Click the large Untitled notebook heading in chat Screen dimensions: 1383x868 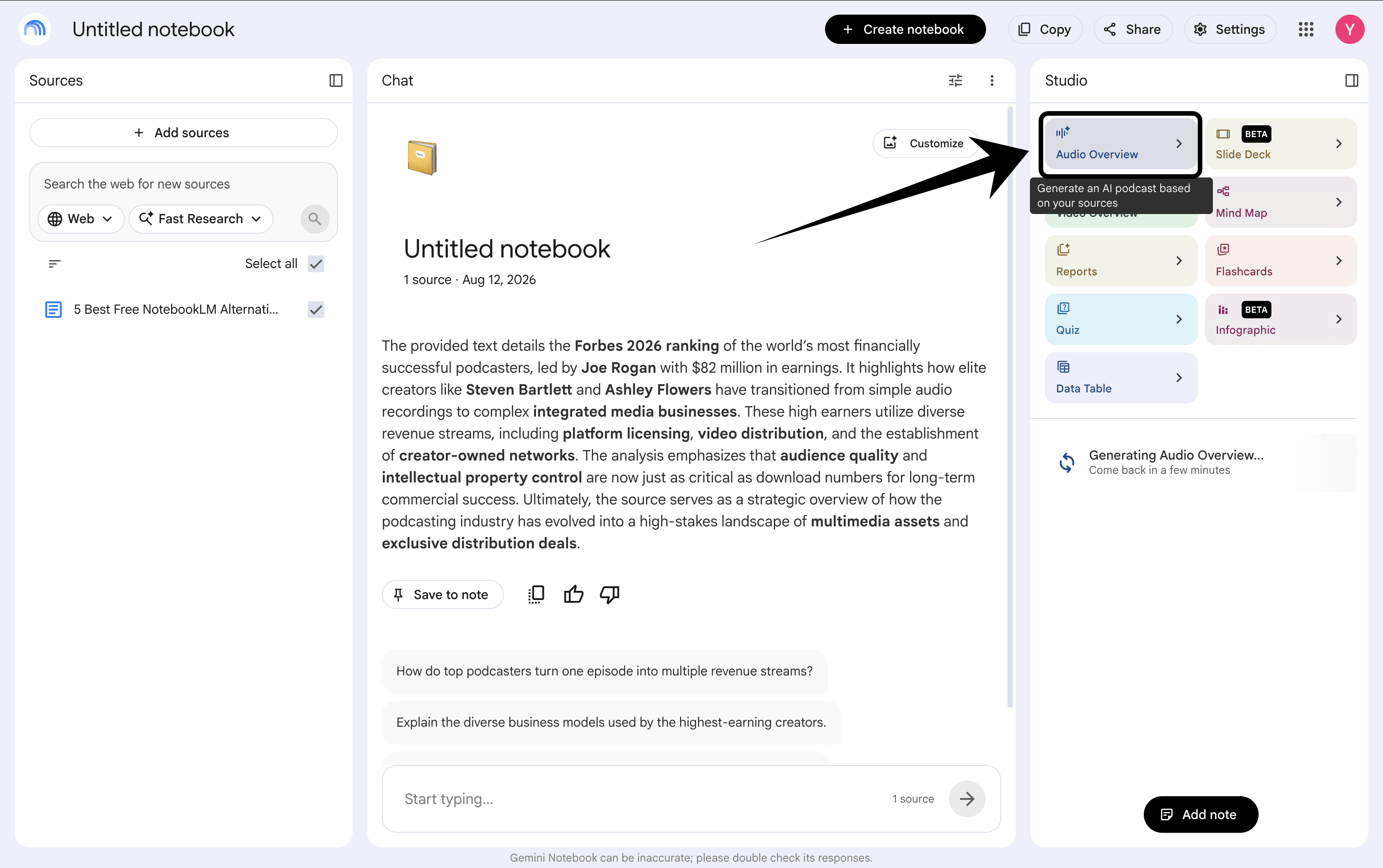coord(507,249)
